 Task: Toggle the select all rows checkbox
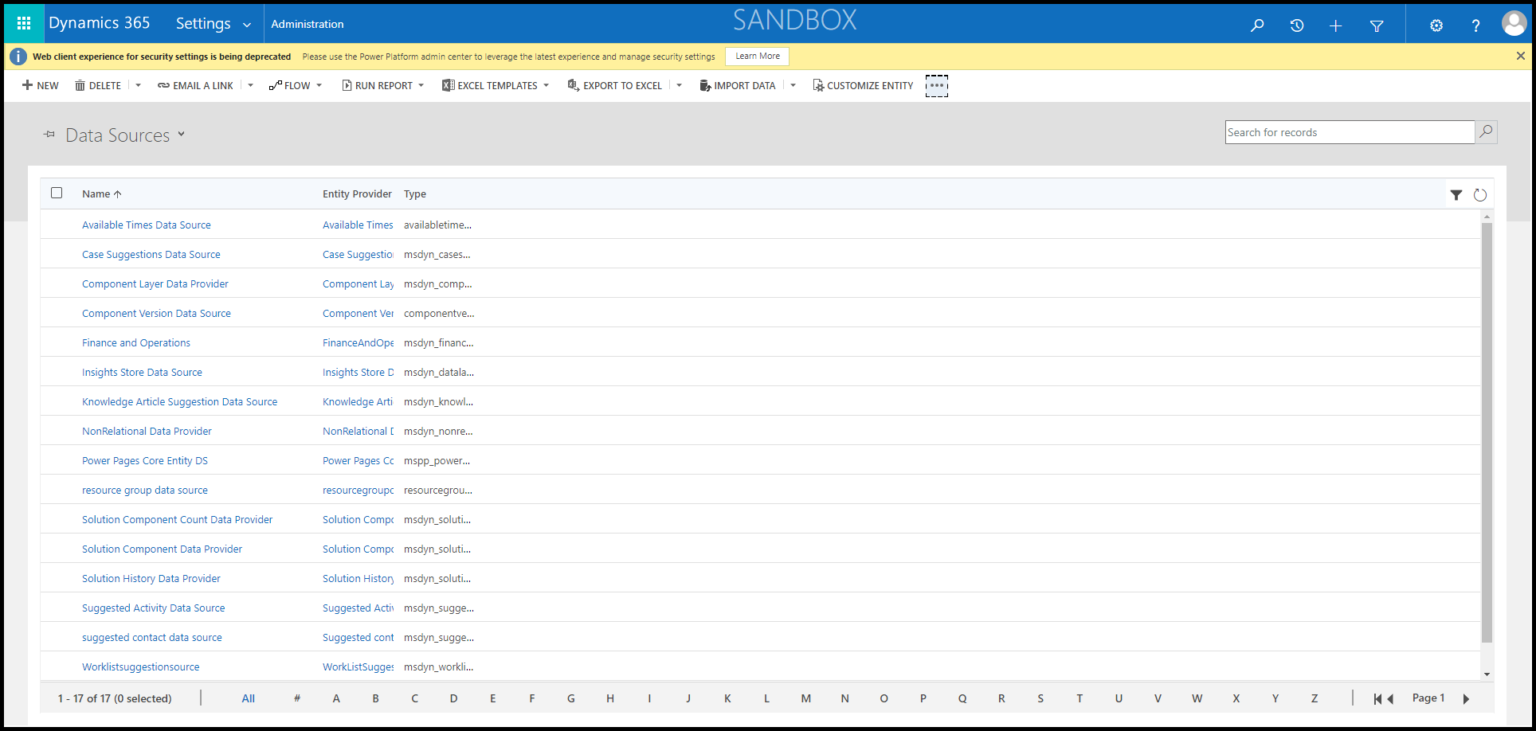57,193
